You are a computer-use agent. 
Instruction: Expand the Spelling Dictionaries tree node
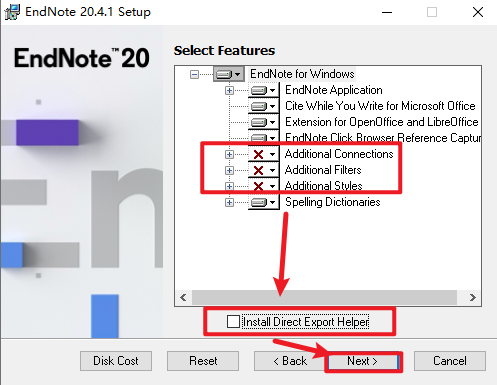(x=229, y=202)
